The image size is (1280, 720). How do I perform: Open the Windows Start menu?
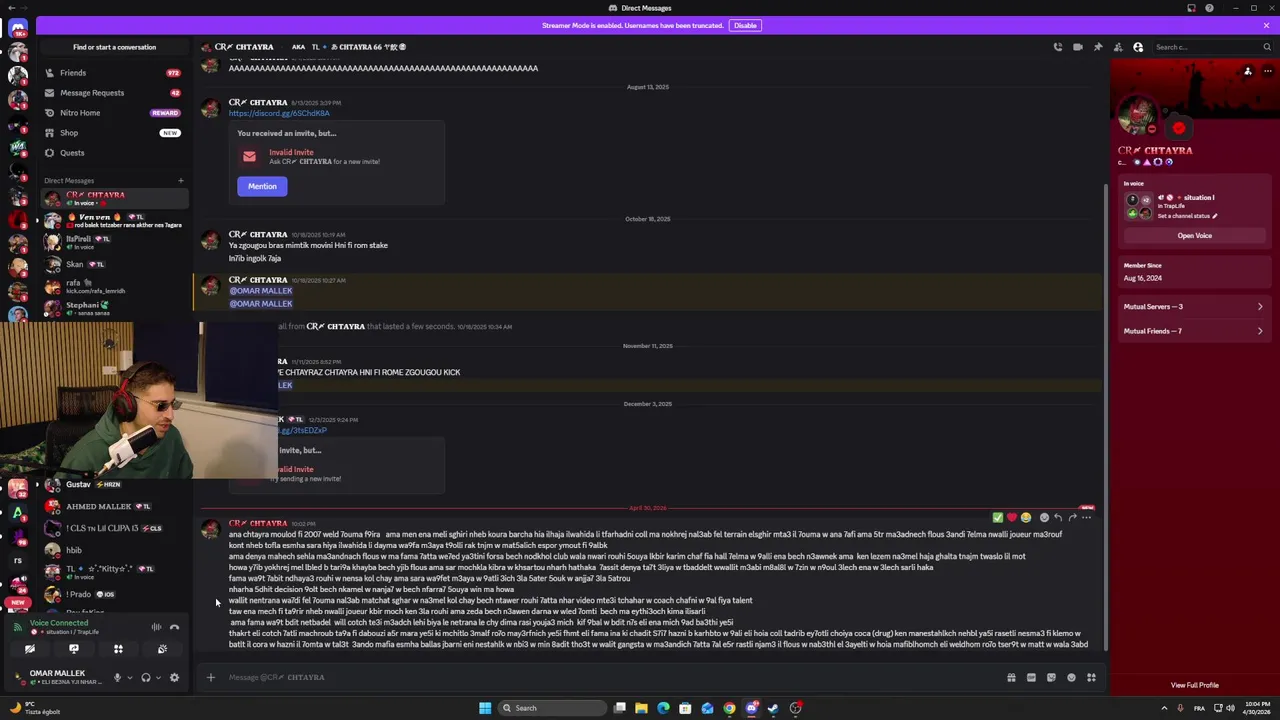tap(485, 708)
